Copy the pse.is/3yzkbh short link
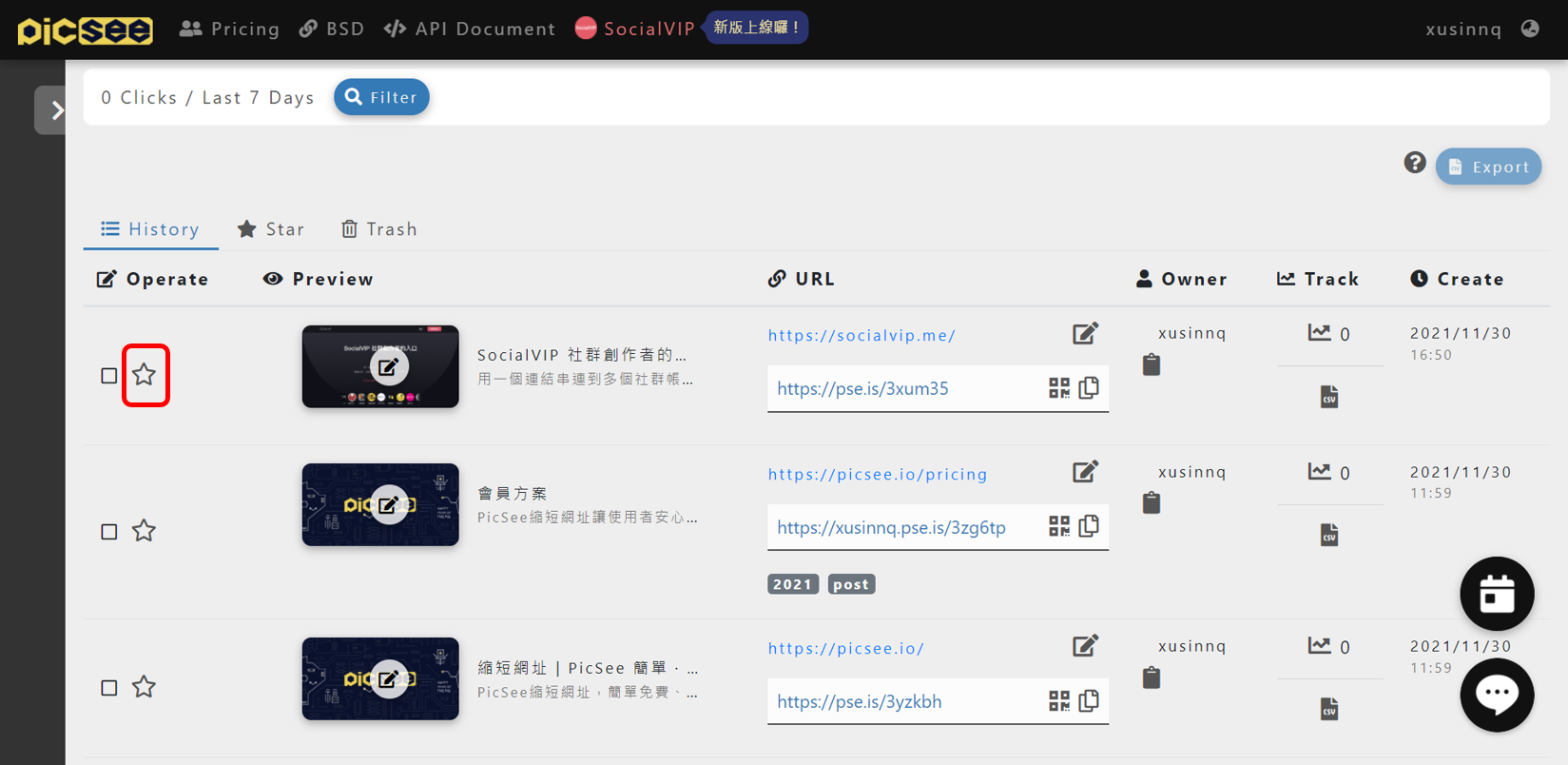The width and height of the screenshot is (1568, 765). point(1090,700)
